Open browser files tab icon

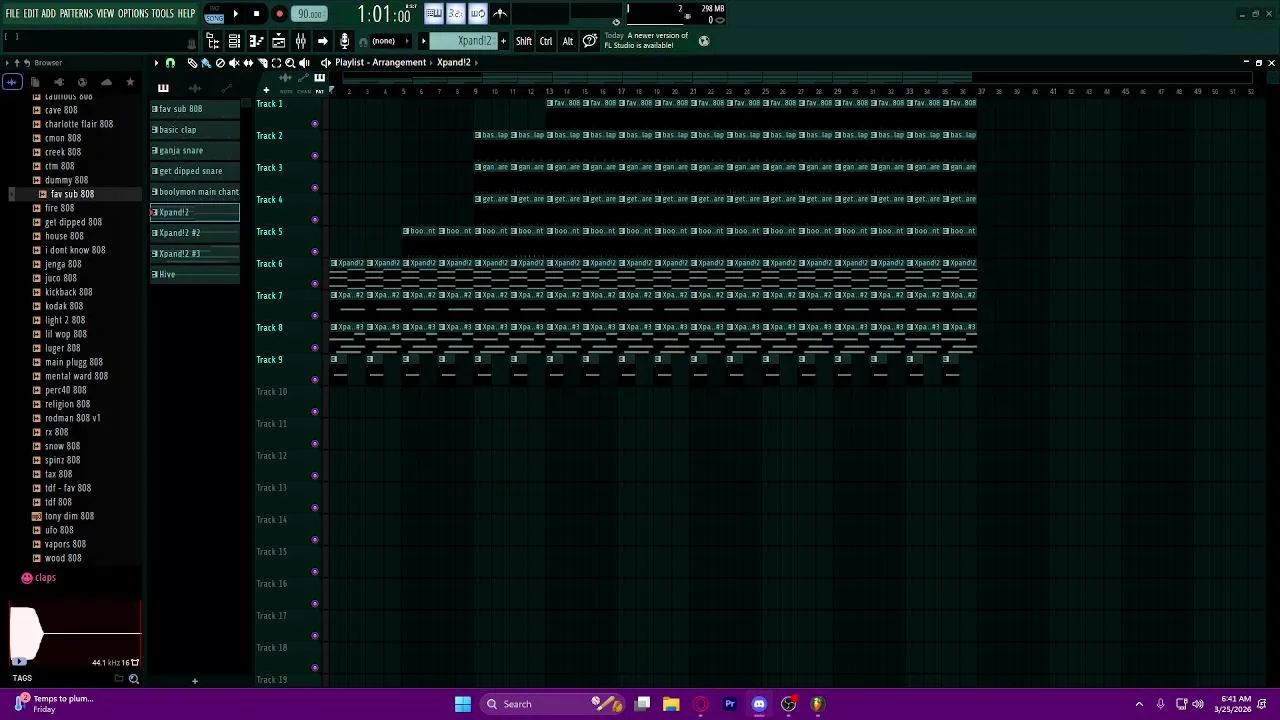35,82
